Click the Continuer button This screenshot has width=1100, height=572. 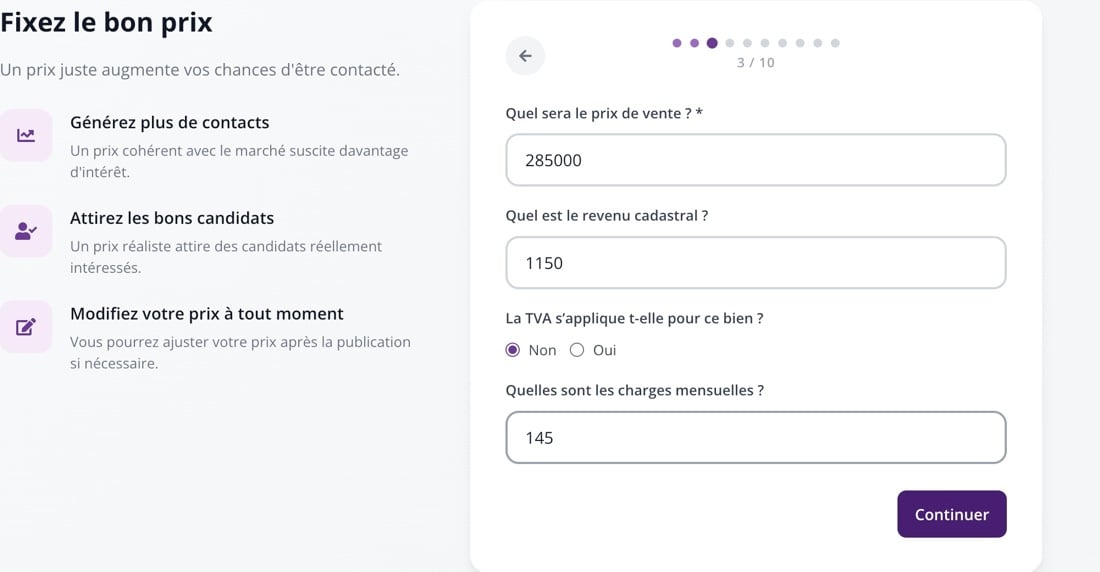pos(952,514)
